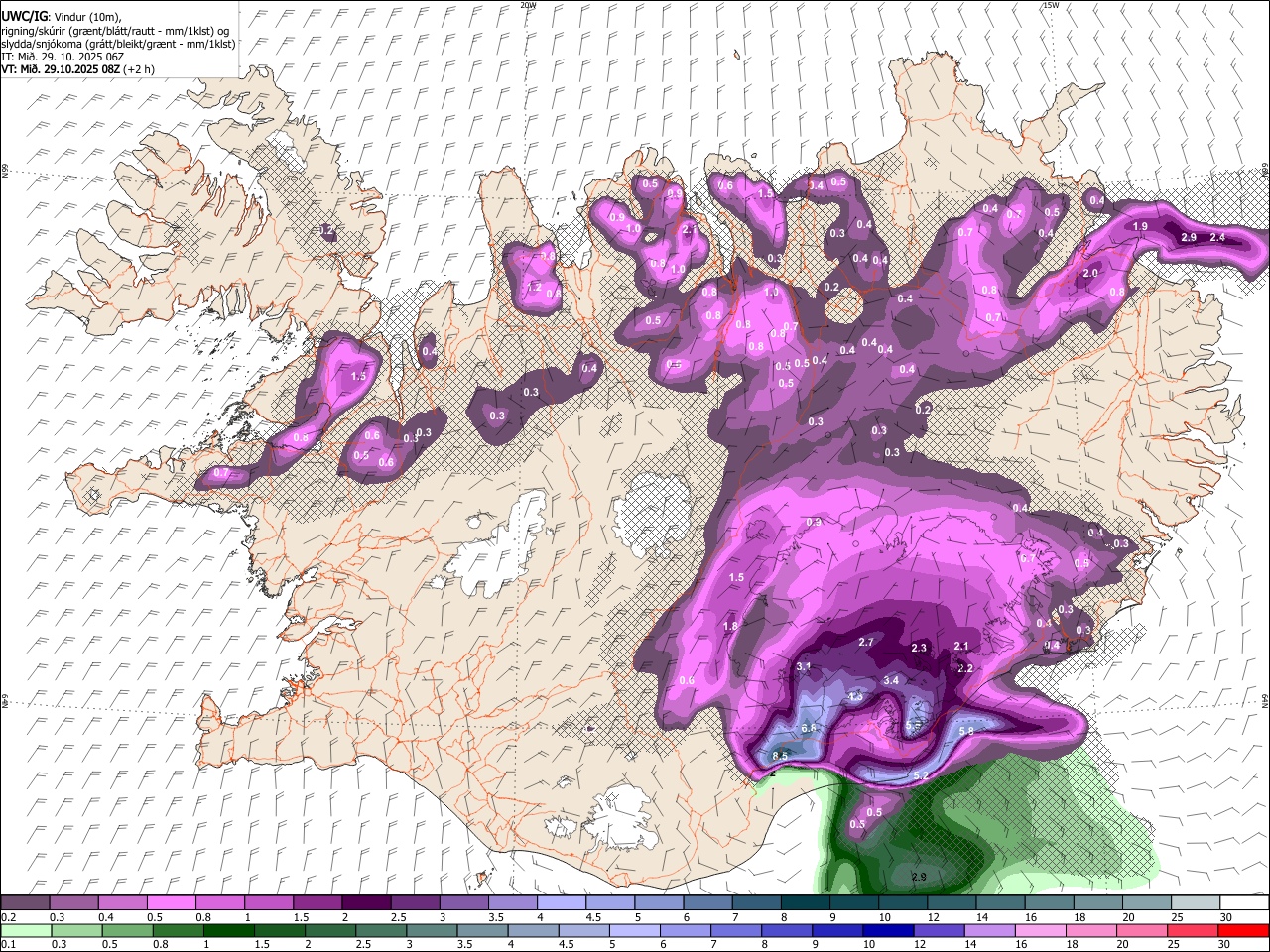Click the '20W' longitude label
The image size is (1270, 952).
[x=528, y=5]
